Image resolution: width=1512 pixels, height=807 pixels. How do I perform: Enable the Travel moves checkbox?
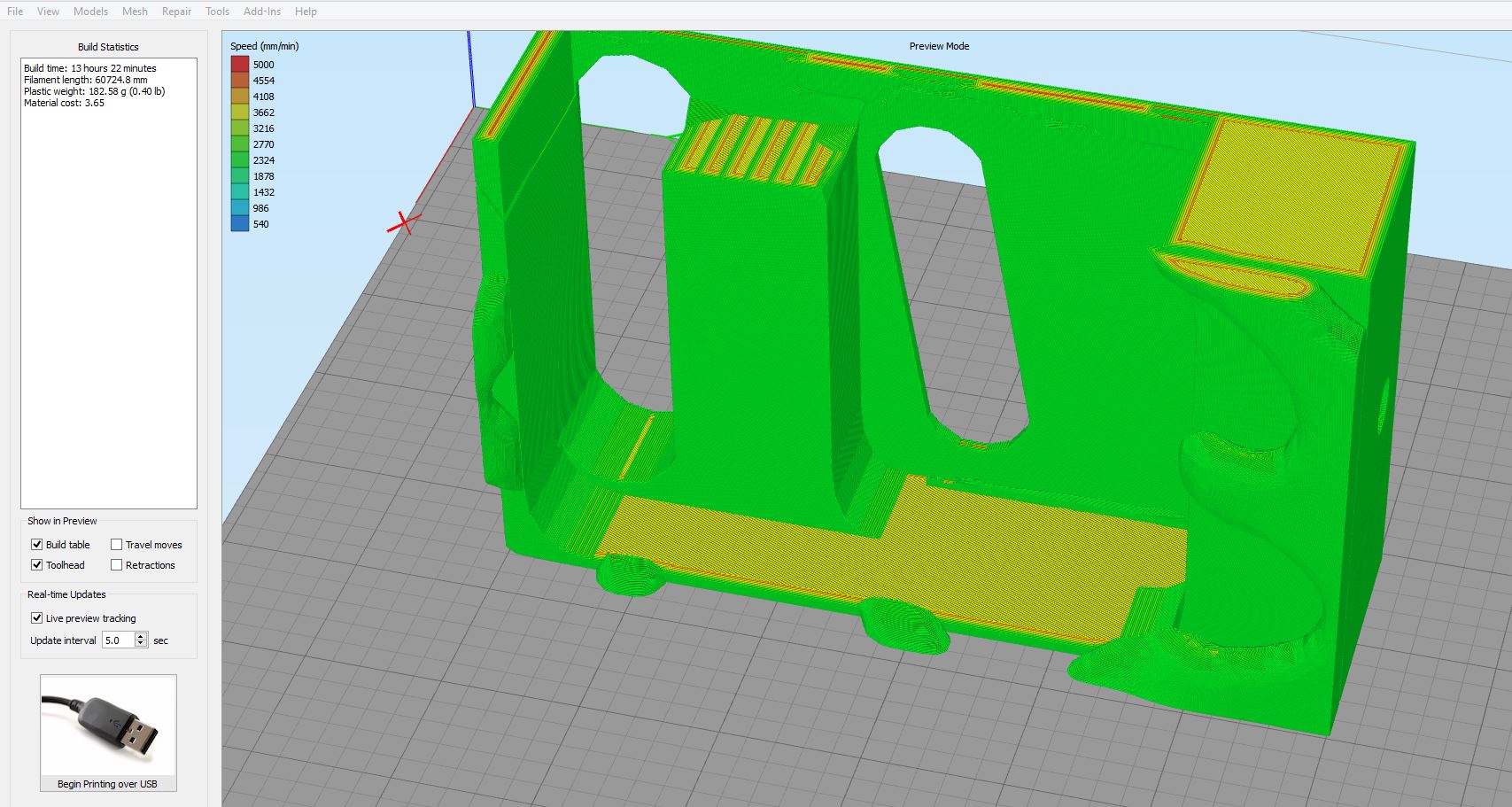(116, 545)
